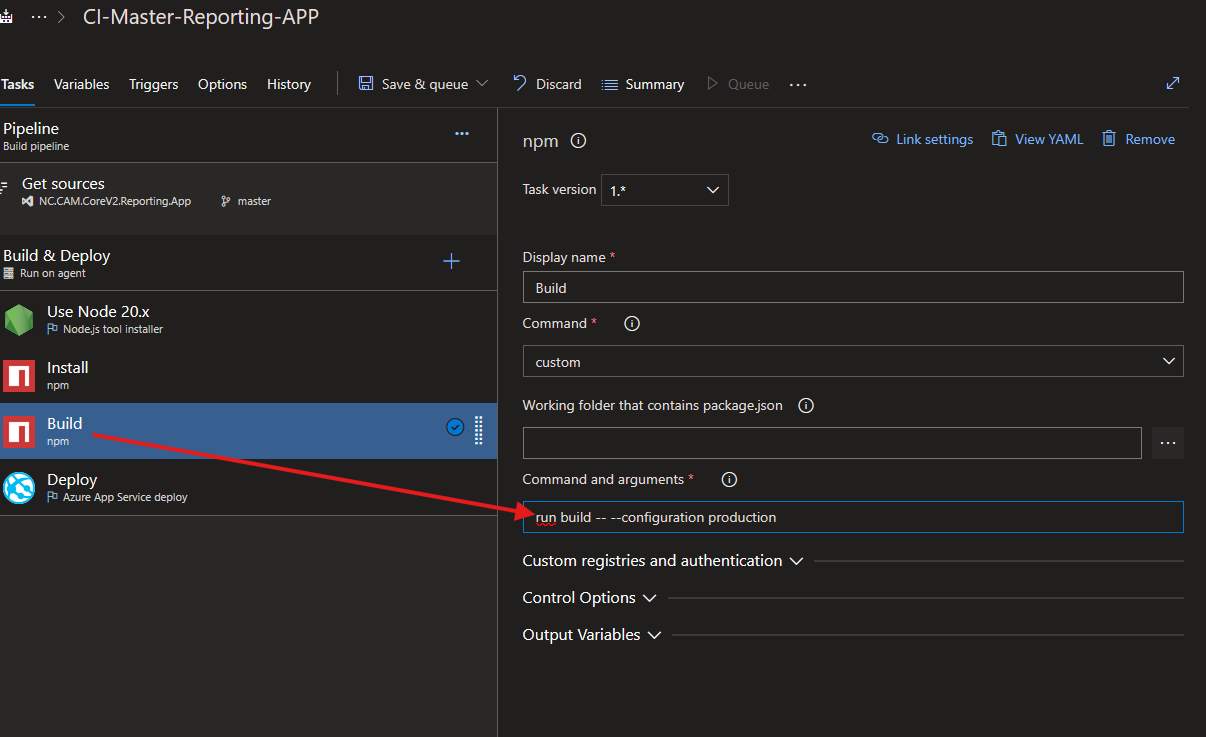Image resolution: width=1206 pixels, height=737 pixels.
Task: Switch to the Variables tab
Action: pyautogui.click(x=82, y=85)
